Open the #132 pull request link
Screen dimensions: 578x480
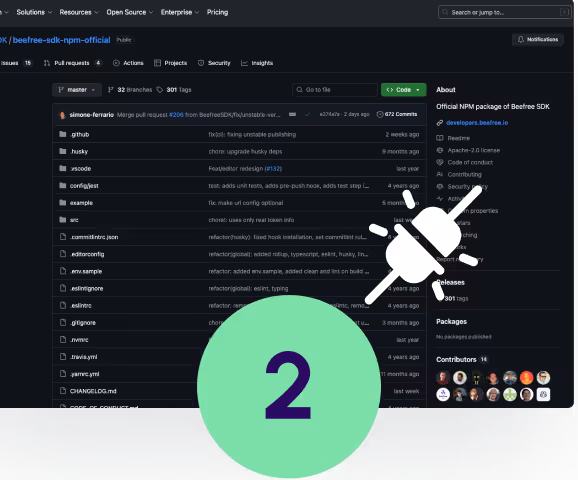(273, 168)
